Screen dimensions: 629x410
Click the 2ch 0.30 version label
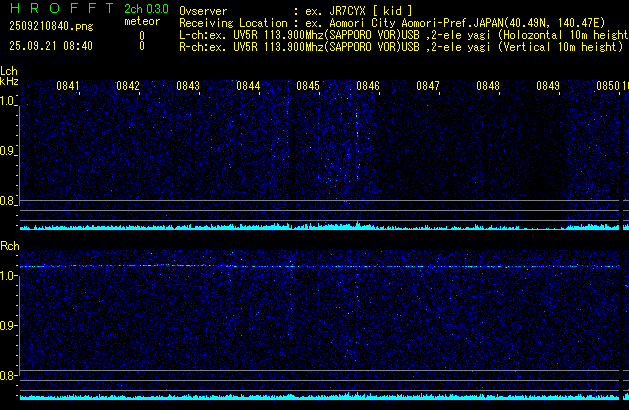tap(146, 9)
